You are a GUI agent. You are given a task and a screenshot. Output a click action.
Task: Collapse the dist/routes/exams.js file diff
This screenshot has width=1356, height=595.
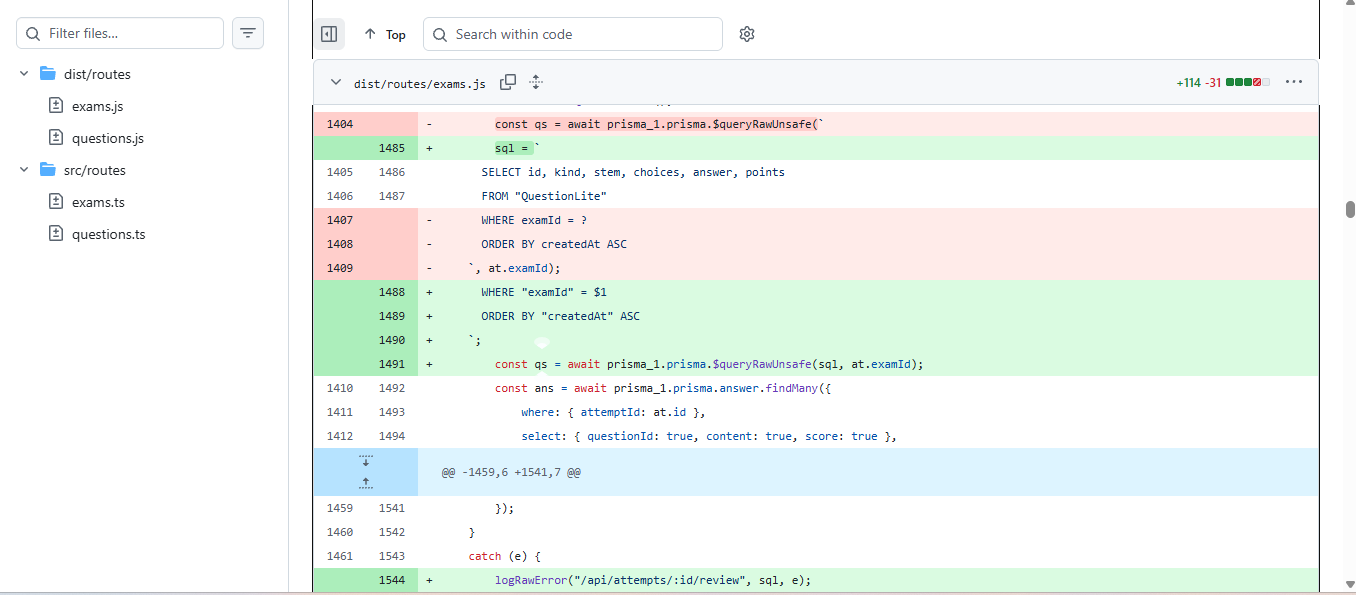tap(336, 82)
